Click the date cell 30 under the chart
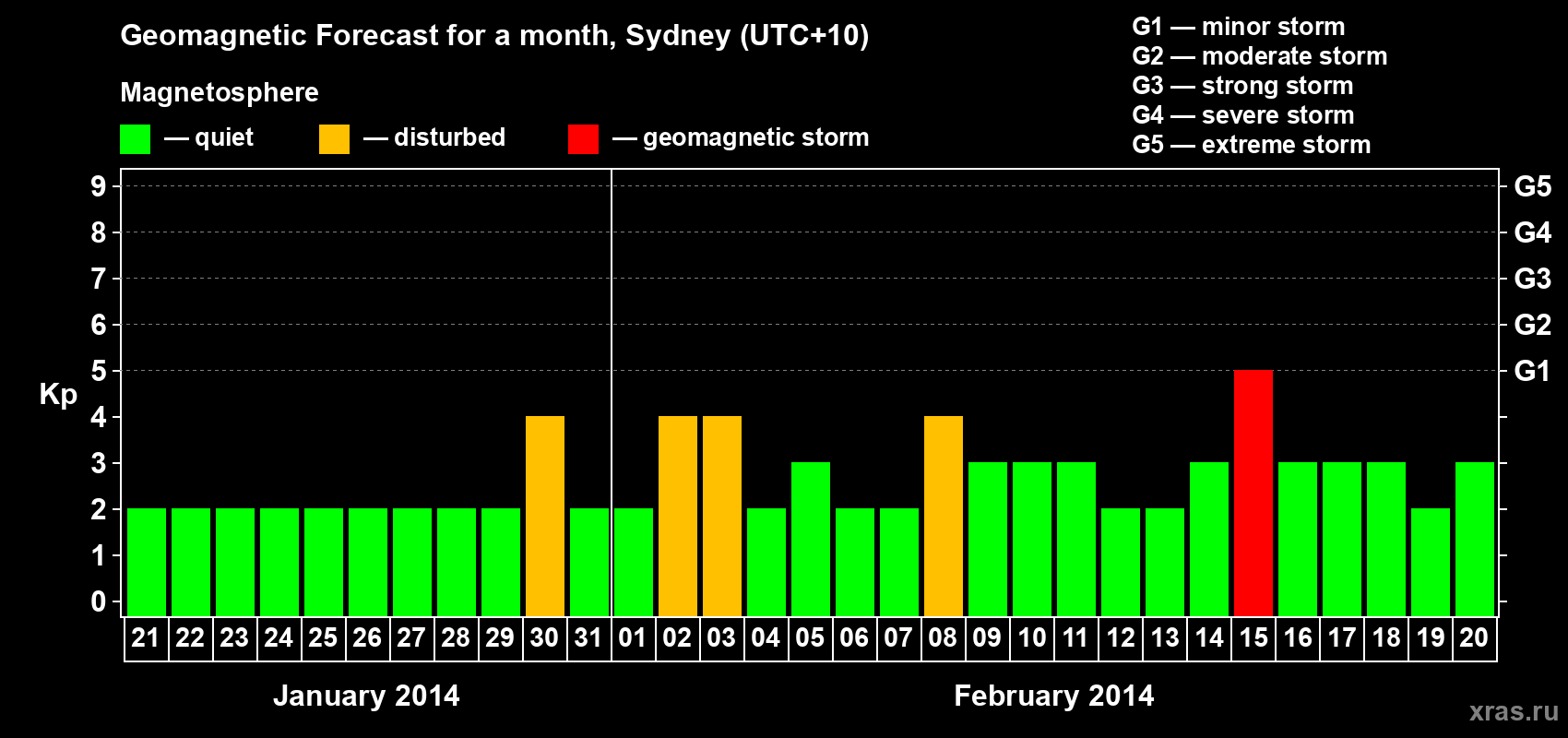The width and height of the screenshot is (1568, 738). [545, 638]
